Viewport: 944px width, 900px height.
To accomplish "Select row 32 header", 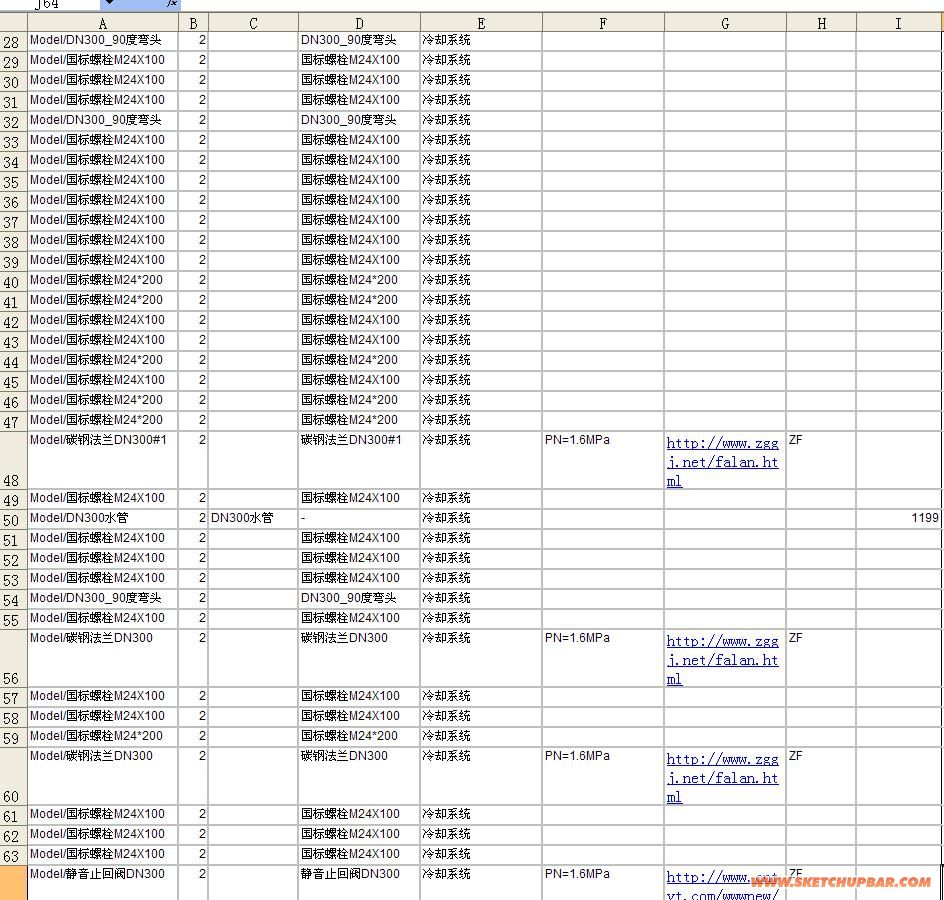I will 13,122.
